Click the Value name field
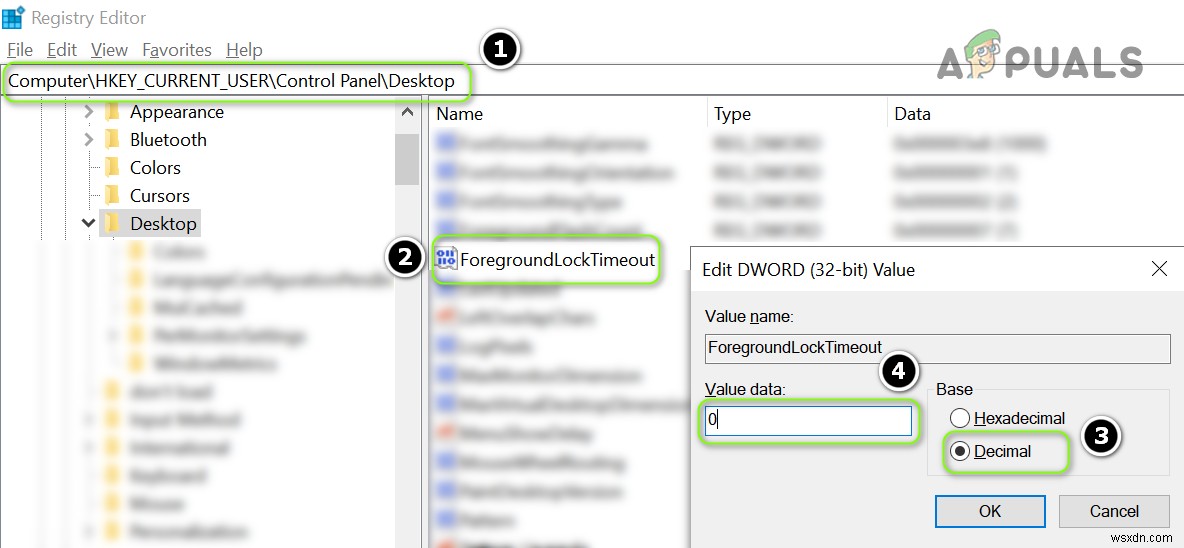1184x548 pixels. [937, 348]
